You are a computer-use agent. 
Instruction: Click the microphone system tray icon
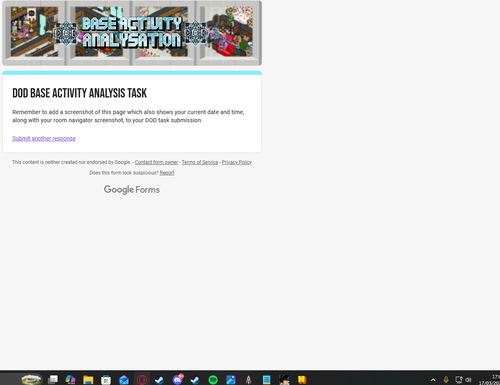click(446, 379)
